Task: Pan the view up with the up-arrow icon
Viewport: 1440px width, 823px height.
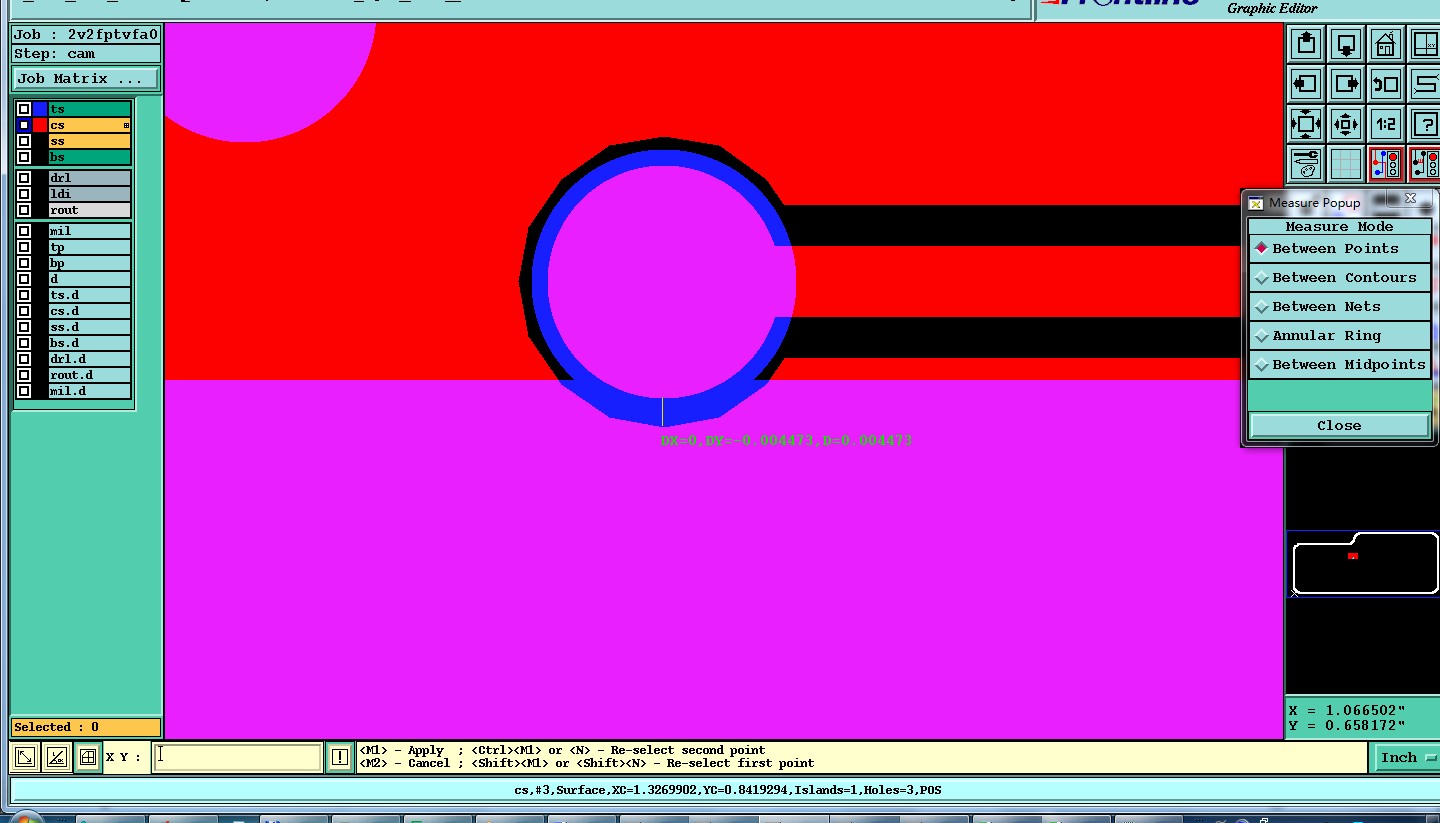Action: pyautogui.click(x=1306, y=44)
